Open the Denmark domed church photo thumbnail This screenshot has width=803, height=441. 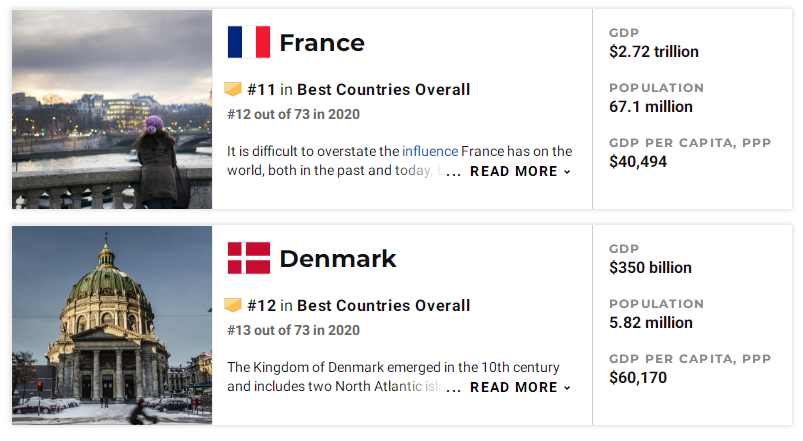[112, 325]
